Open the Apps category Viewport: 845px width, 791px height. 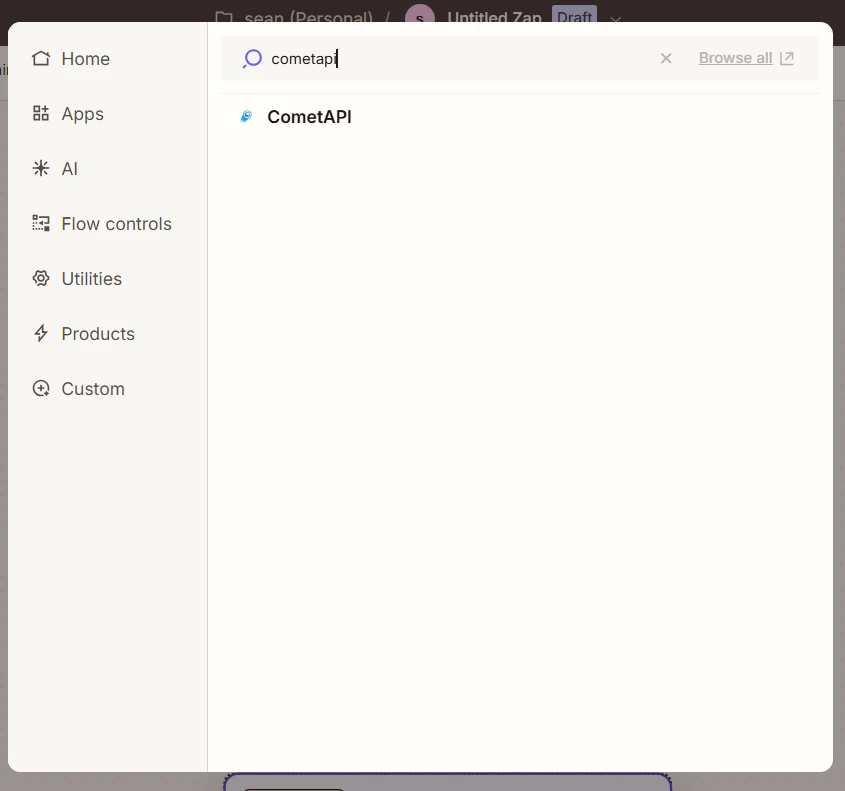67,114
